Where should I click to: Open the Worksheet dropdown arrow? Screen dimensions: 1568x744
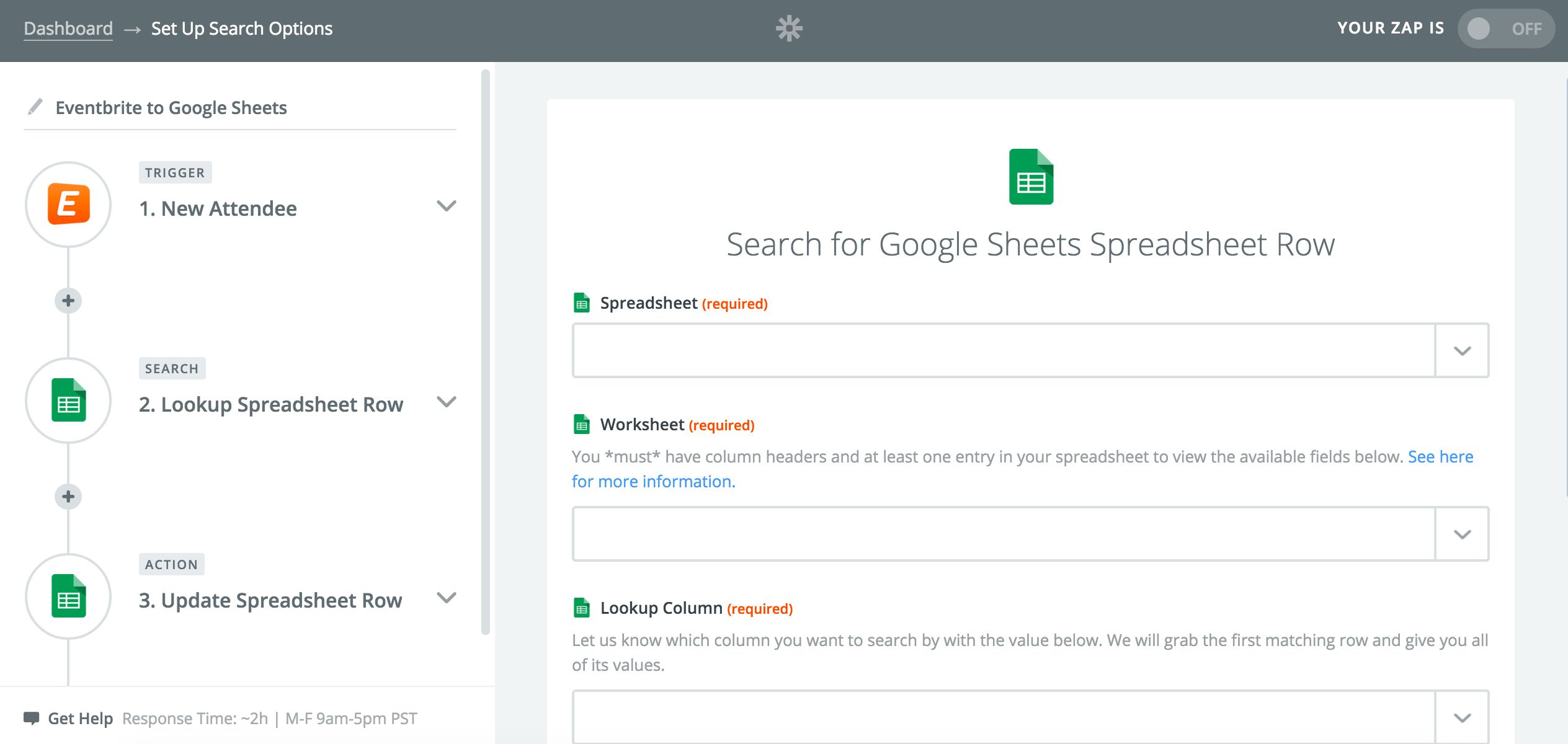click(1462, 534)
